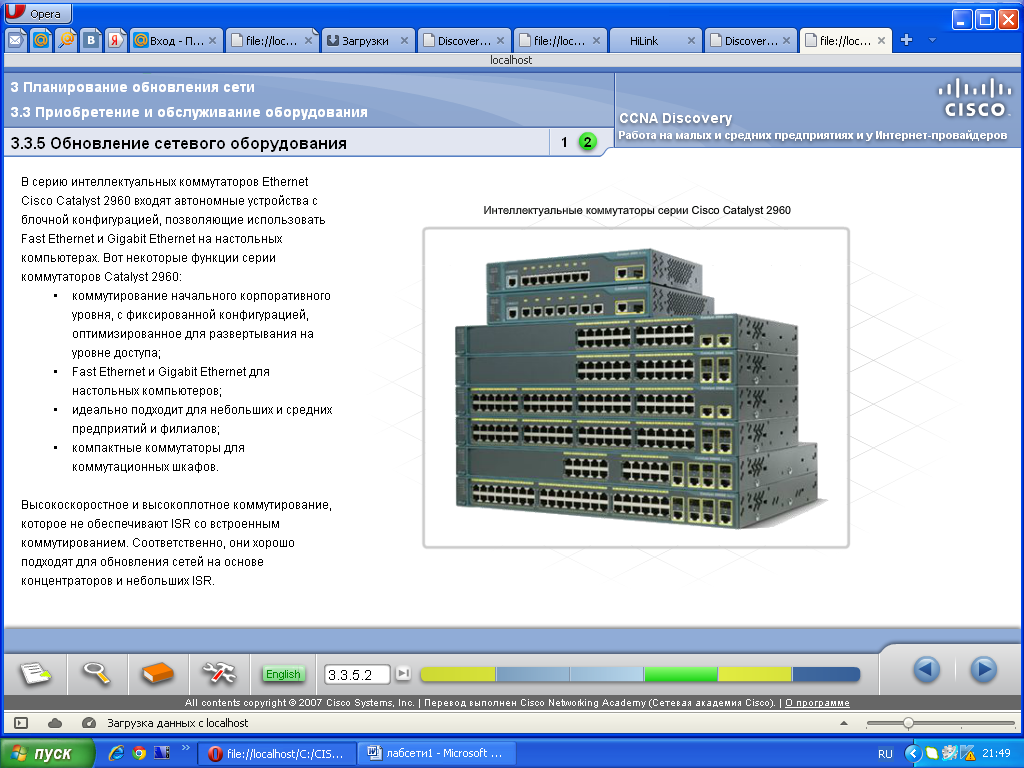Click the dark blue last progress segment
The width and height of the screenshot is (1024, 768).
click(826, 675)
